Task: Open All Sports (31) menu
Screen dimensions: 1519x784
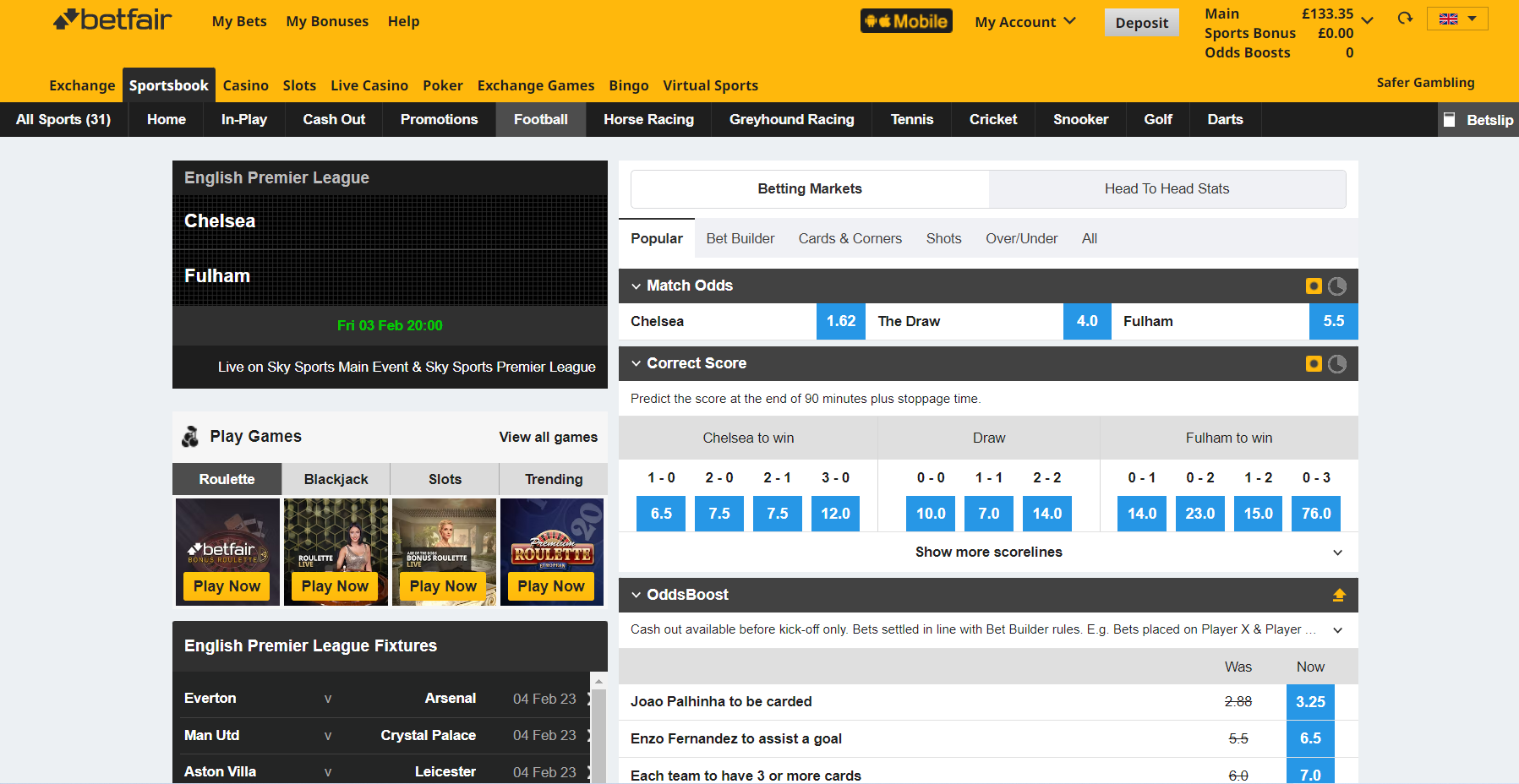Action: point(63,120)
